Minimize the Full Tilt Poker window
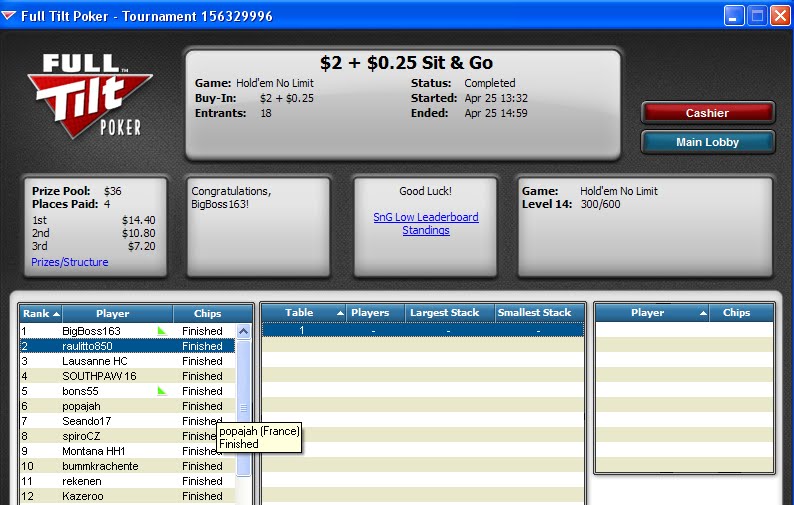The width and height of the screenshot is (794, 505). 733,16
